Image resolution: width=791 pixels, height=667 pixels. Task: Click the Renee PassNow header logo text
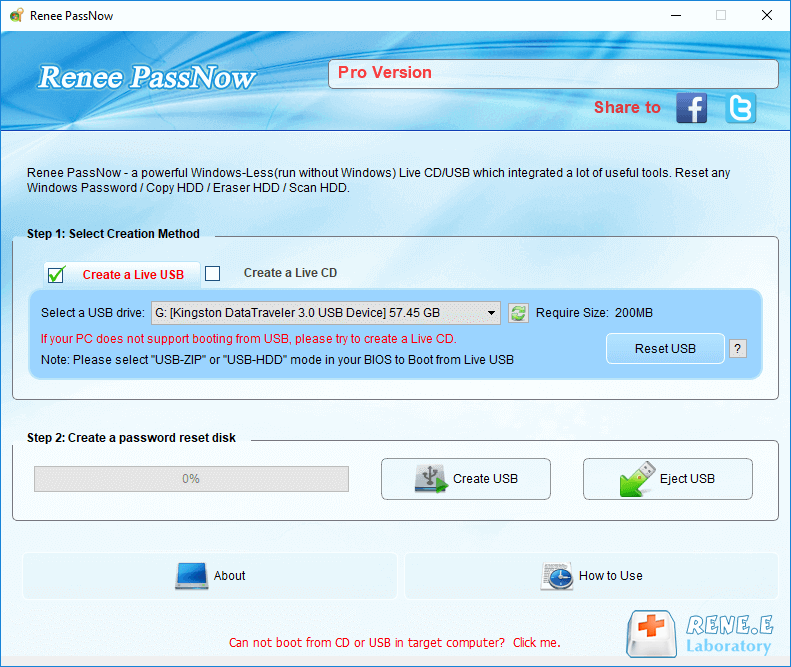(147, 77)
